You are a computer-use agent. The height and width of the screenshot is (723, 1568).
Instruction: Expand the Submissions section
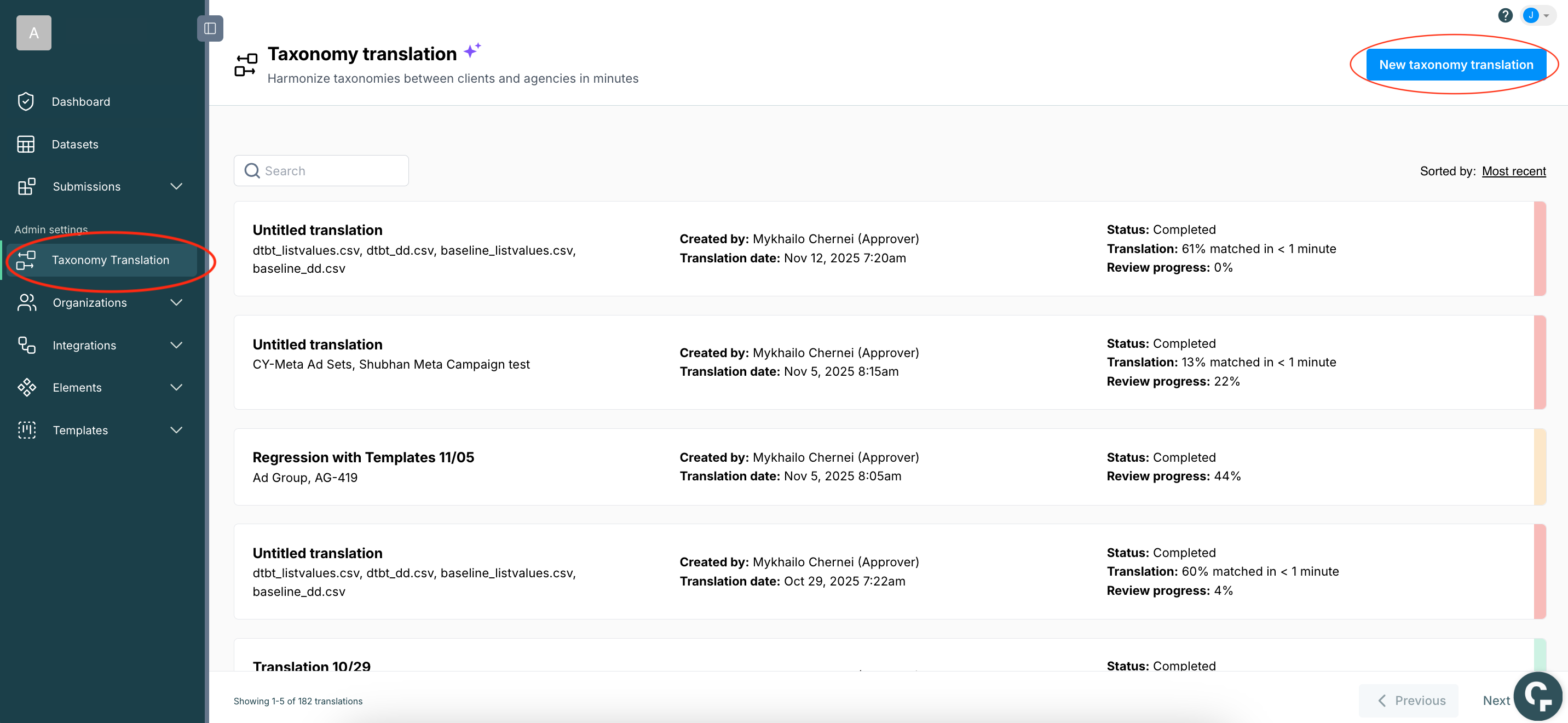176,186
